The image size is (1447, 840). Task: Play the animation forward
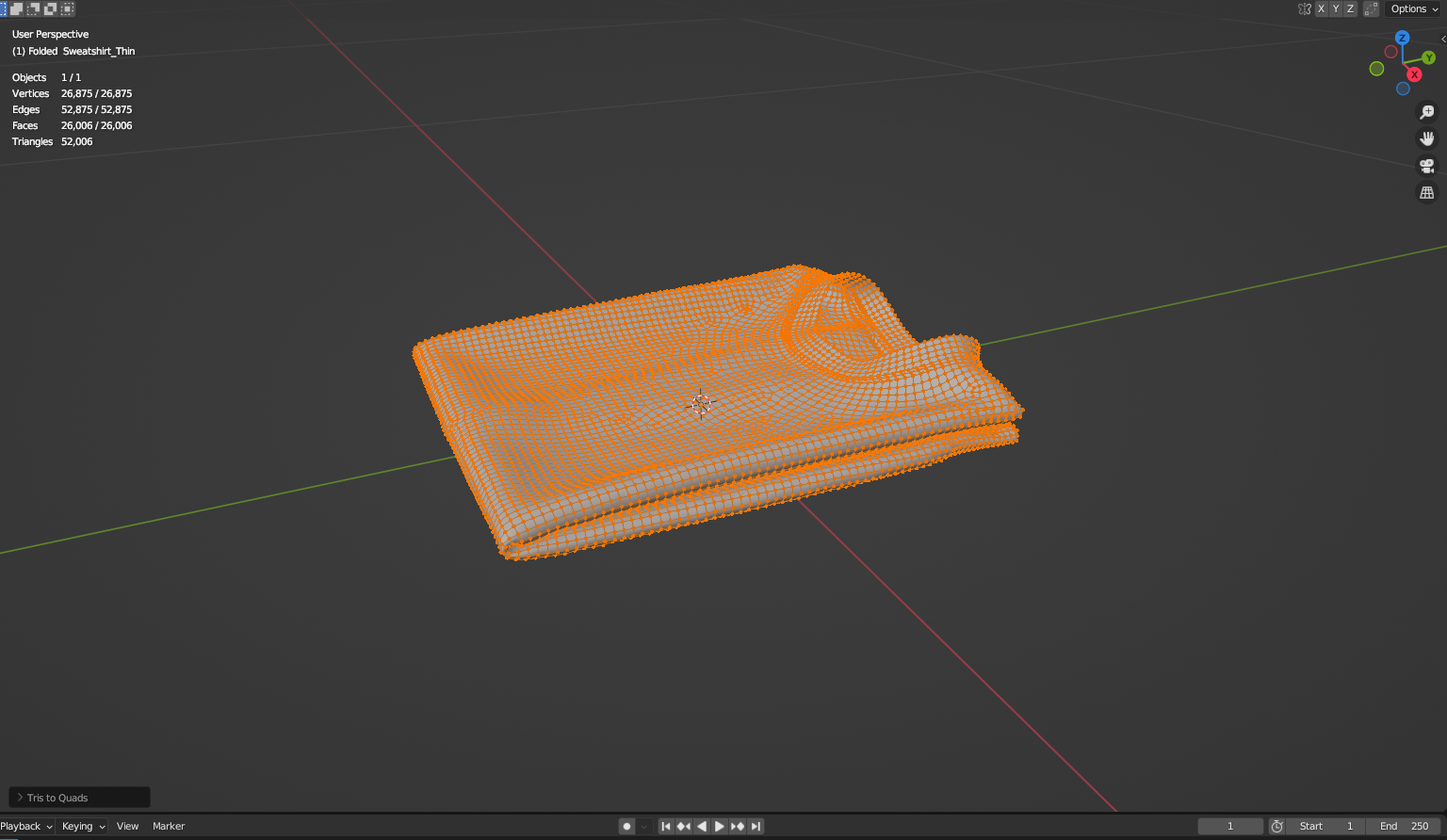720,826
